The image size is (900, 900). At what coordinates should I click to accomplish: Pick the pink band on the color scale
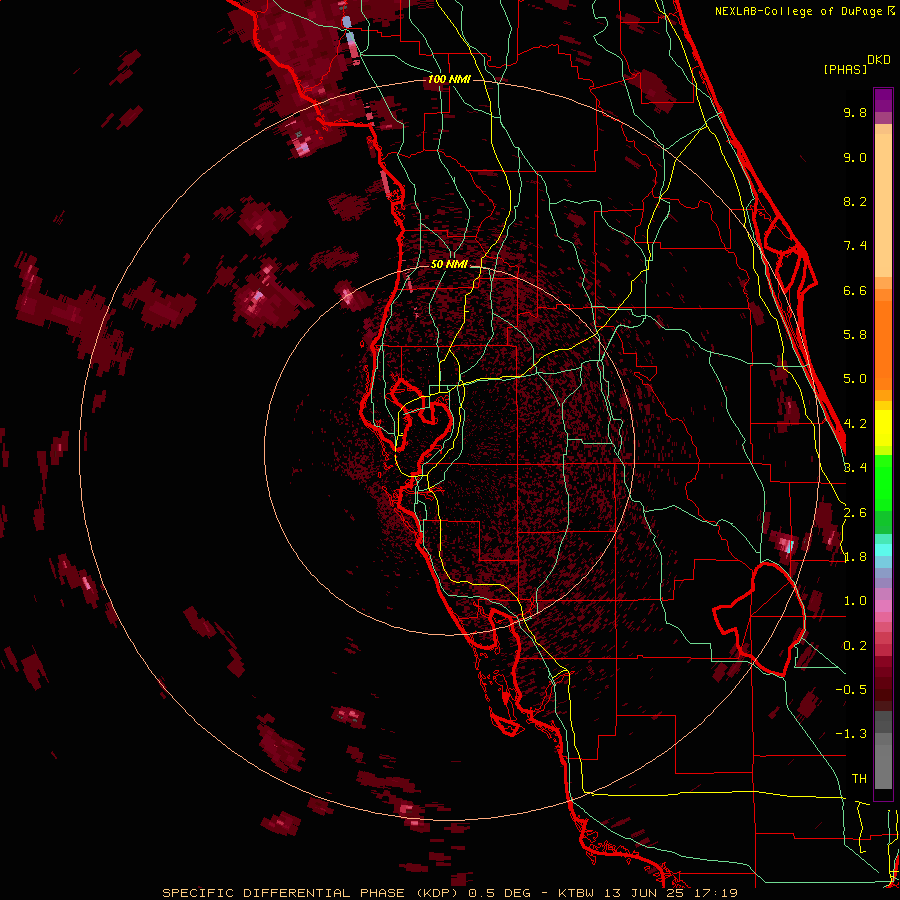pos(883,606)
